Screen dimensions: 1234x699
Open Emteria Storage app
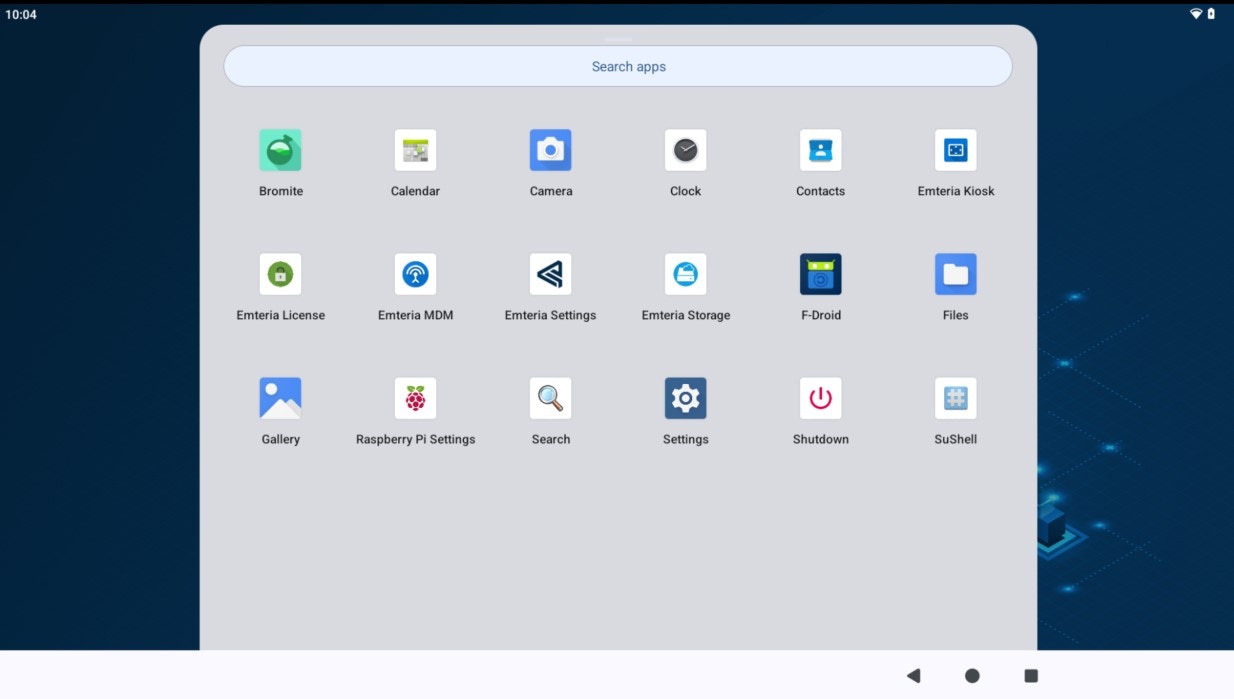click(685, 274)
